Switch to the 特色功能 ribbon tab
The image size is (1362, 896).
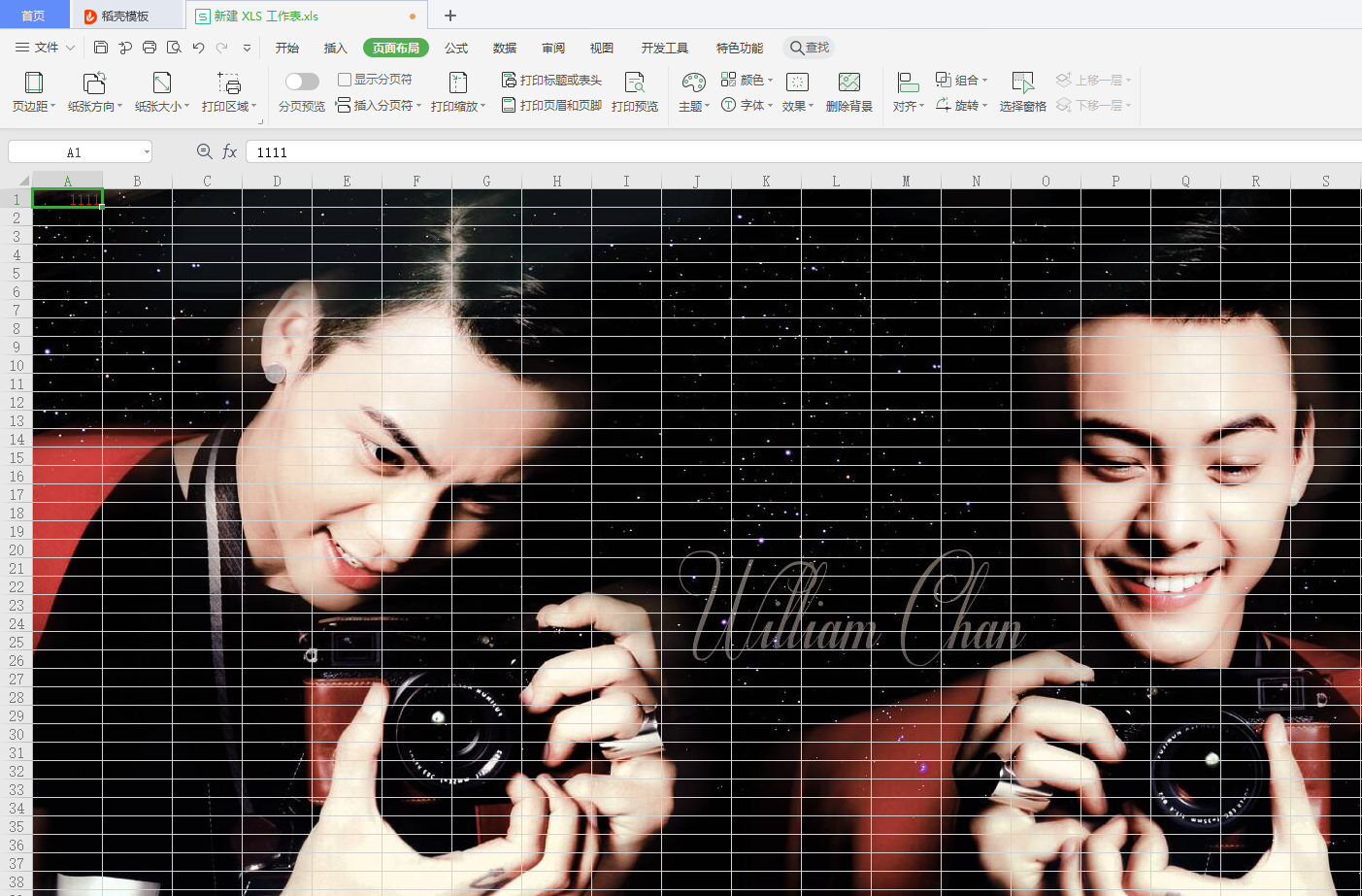click(x=740, y=48)
